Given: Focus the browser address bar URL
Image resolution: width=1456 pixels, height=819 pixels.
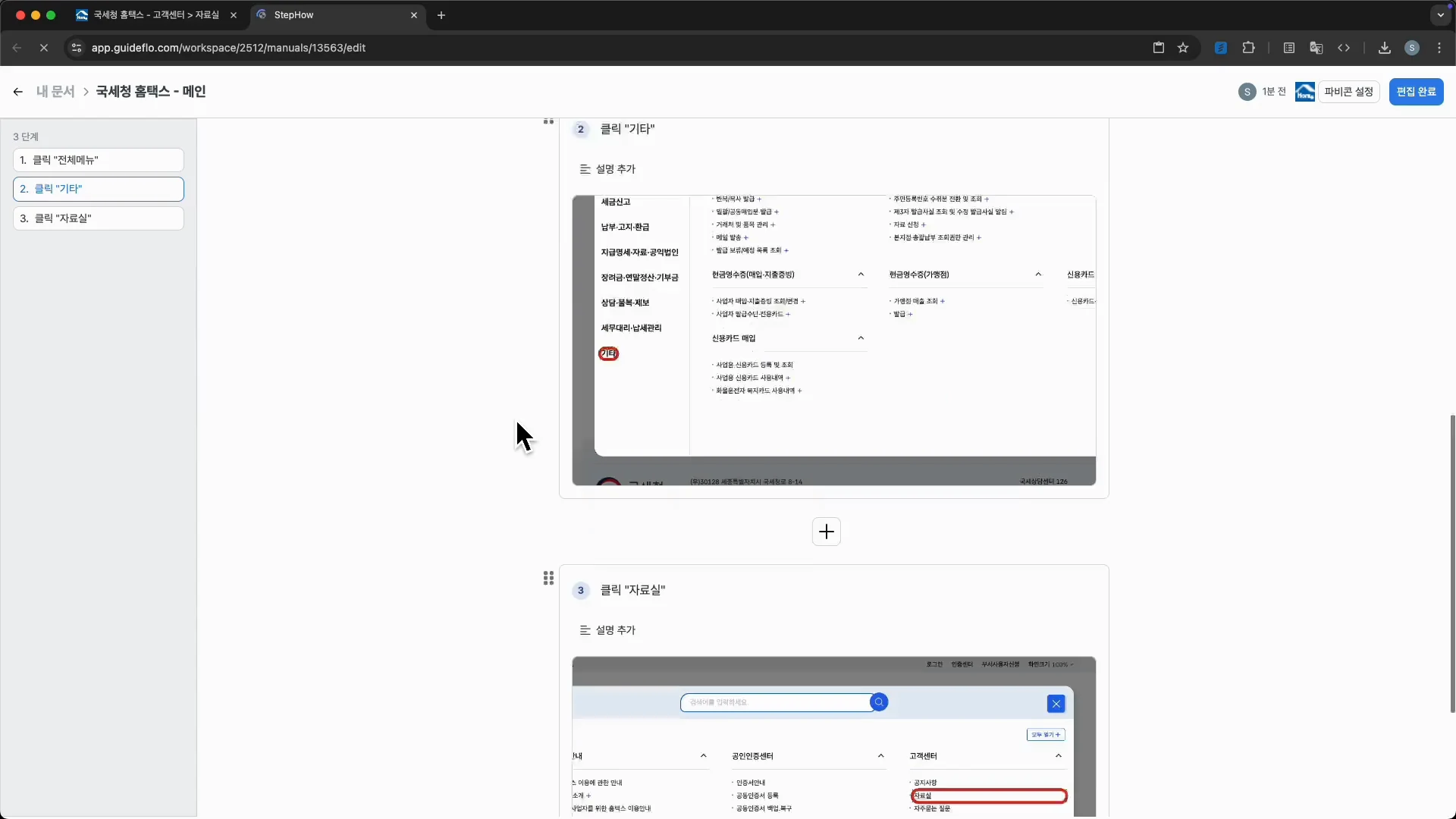Looking at the screenshot, I should (228, 48).
